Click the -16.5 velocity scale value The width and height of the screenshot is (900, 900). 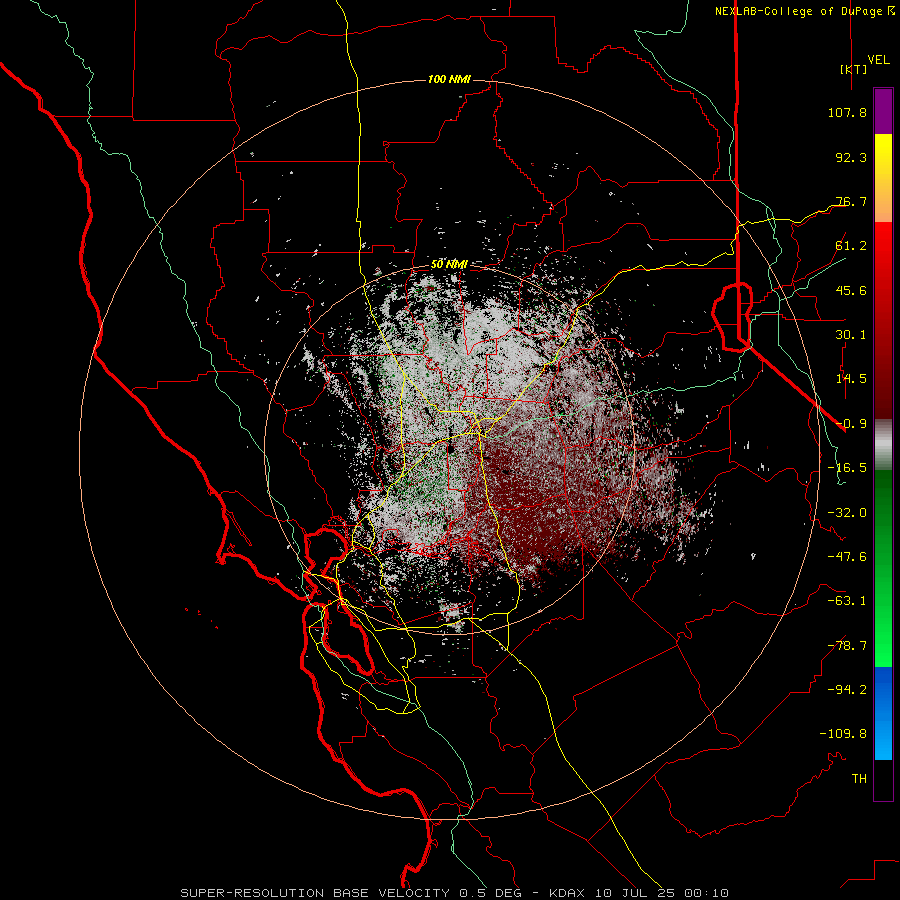(x=847, y=468)
